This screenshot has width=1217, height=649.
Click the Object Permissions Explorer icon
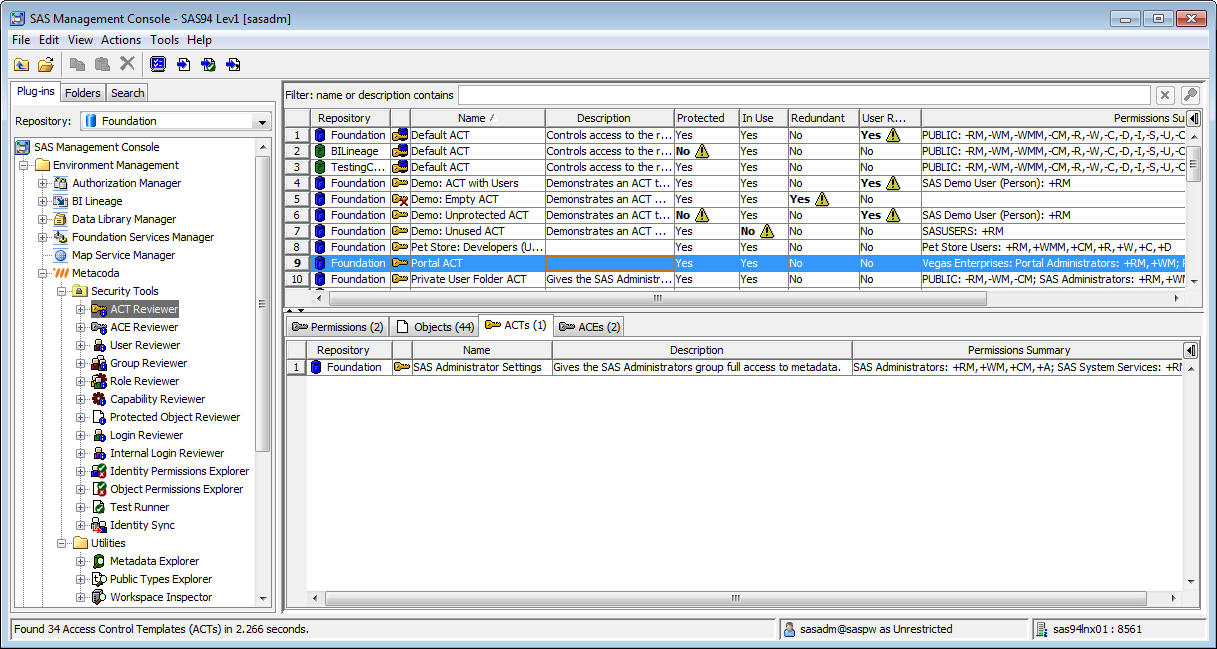pos(98,489)
